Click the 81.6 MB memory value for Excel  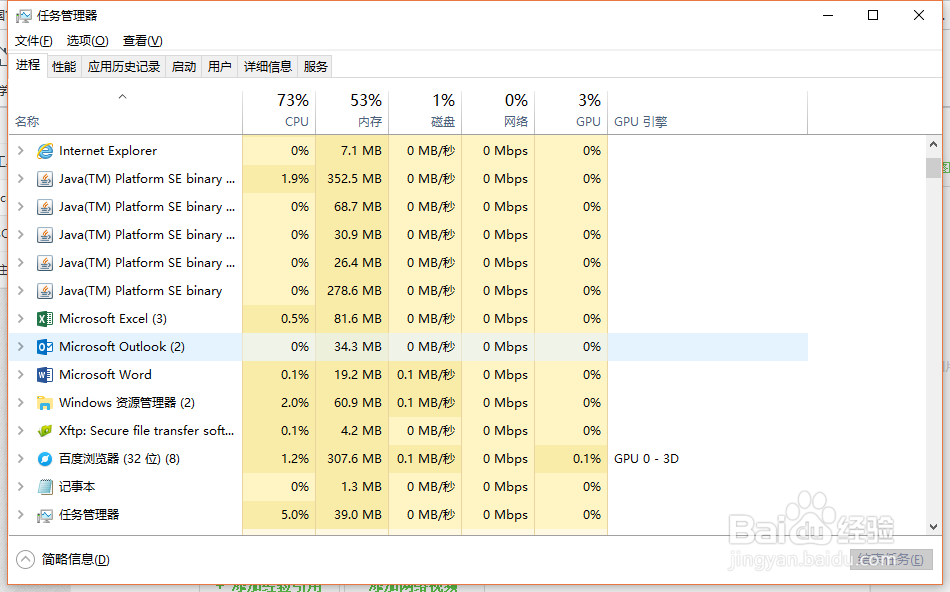(x=357, y=319)
